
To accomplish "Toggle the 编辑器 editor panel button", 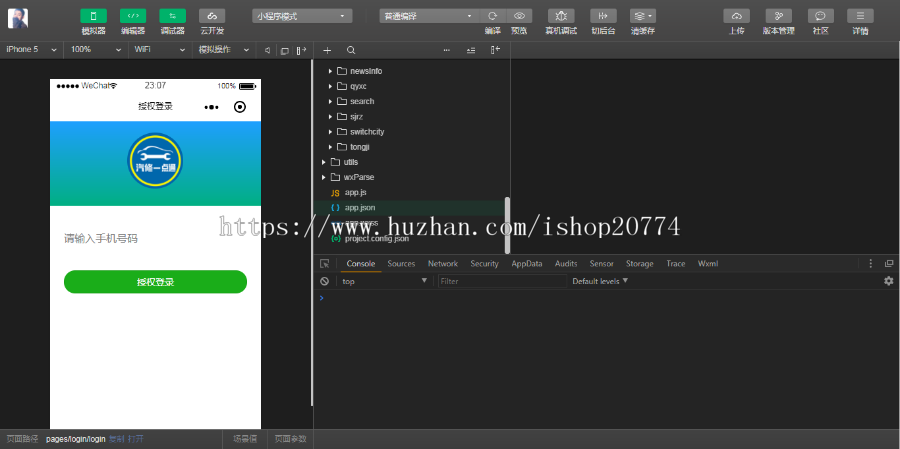I will 132,16.
